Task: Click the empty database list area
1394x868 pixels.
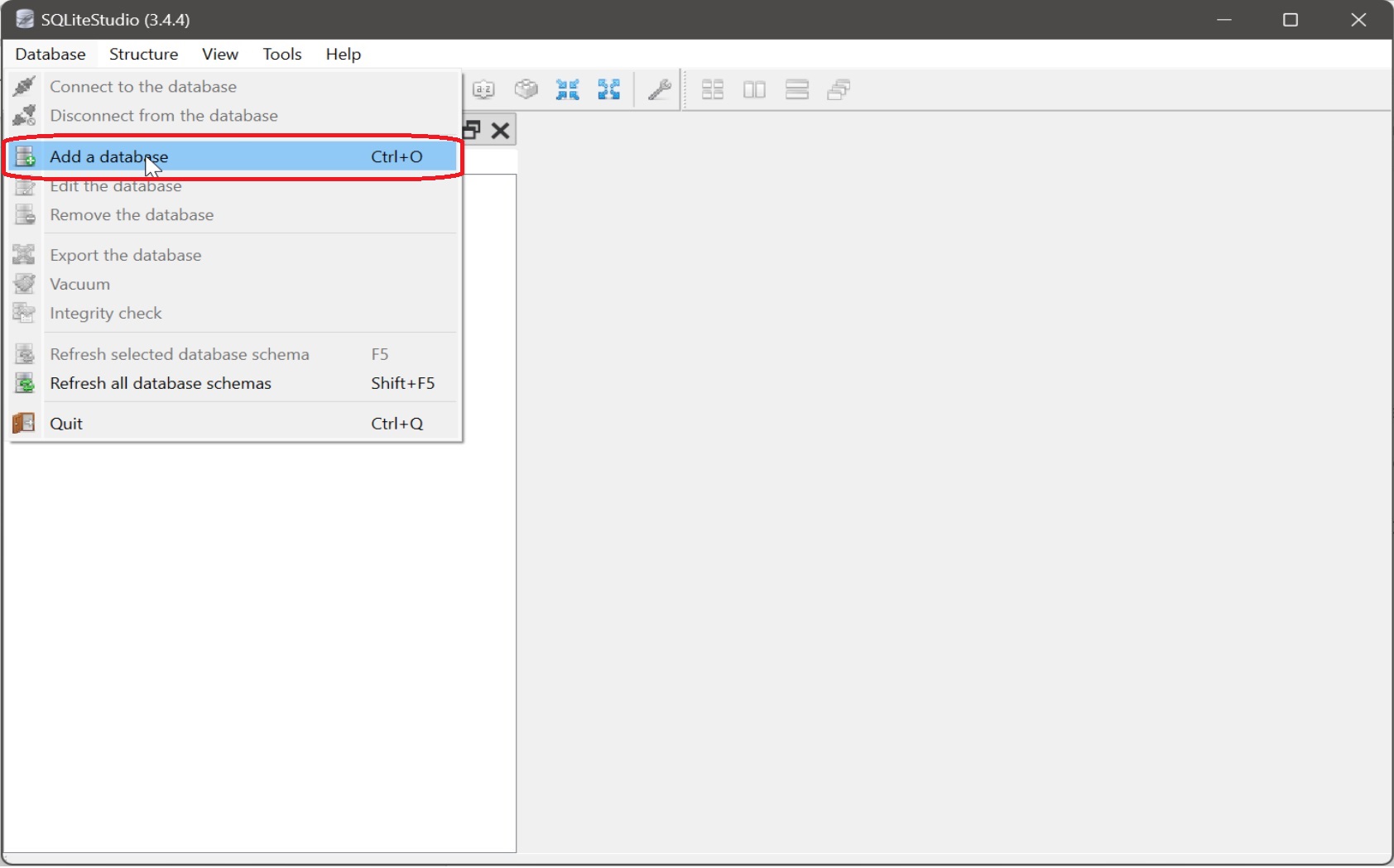Action: tap(259, 645)
